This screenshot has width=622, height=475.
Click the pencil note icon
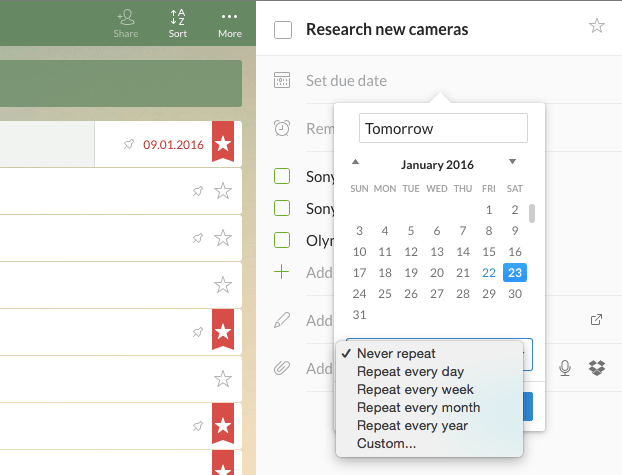tap(282, 320)
